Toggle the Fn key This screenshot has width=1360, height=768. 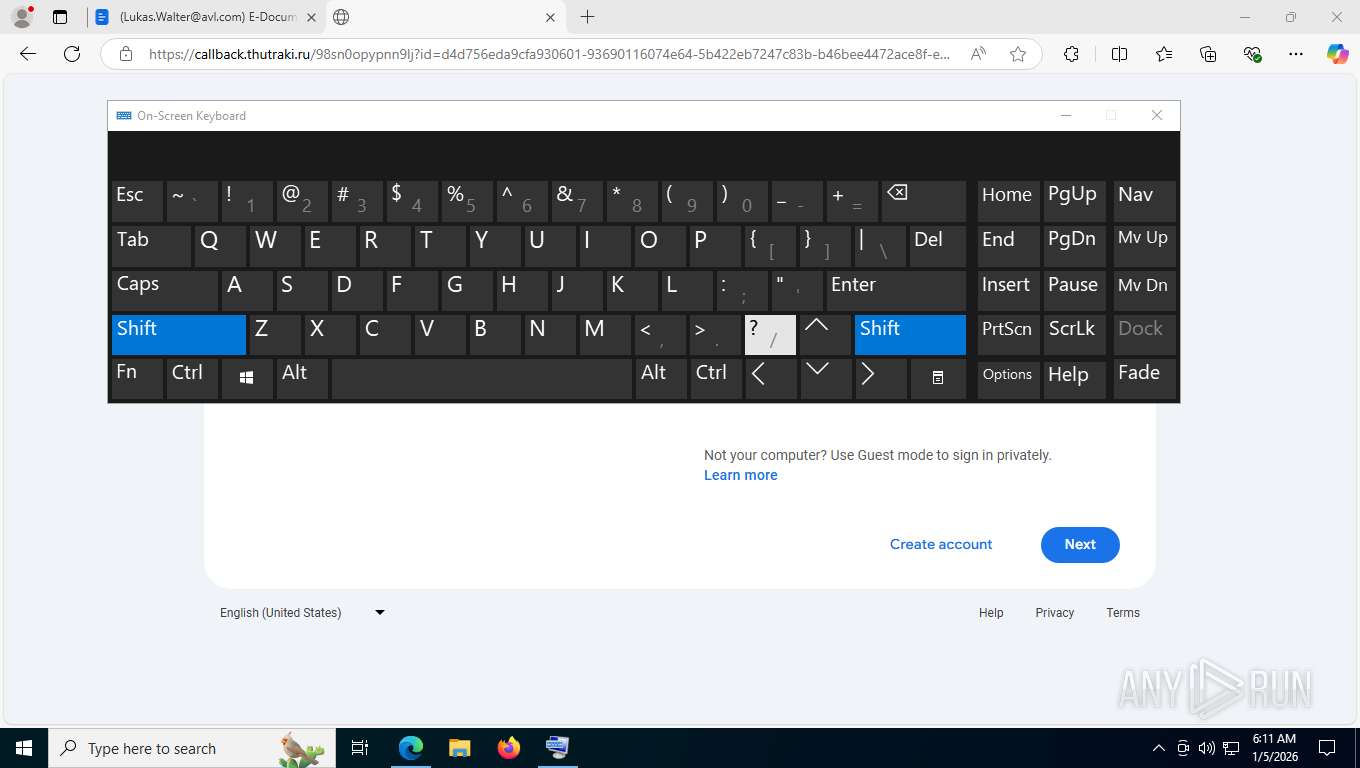(137, 378)
